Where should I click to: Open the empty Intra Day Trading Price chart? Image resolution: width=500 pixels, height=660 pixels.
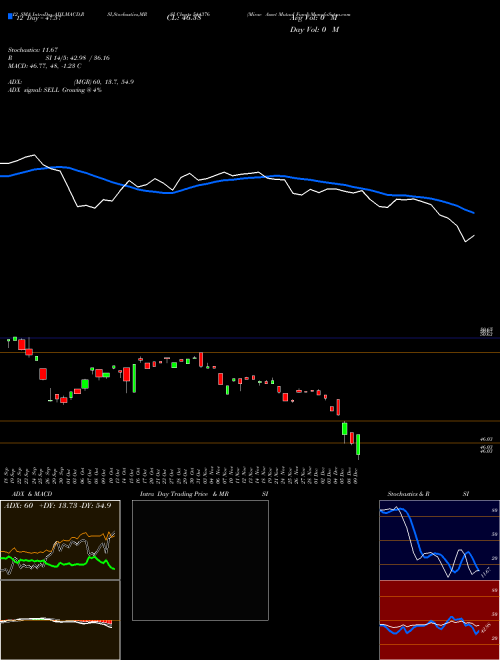200,560
